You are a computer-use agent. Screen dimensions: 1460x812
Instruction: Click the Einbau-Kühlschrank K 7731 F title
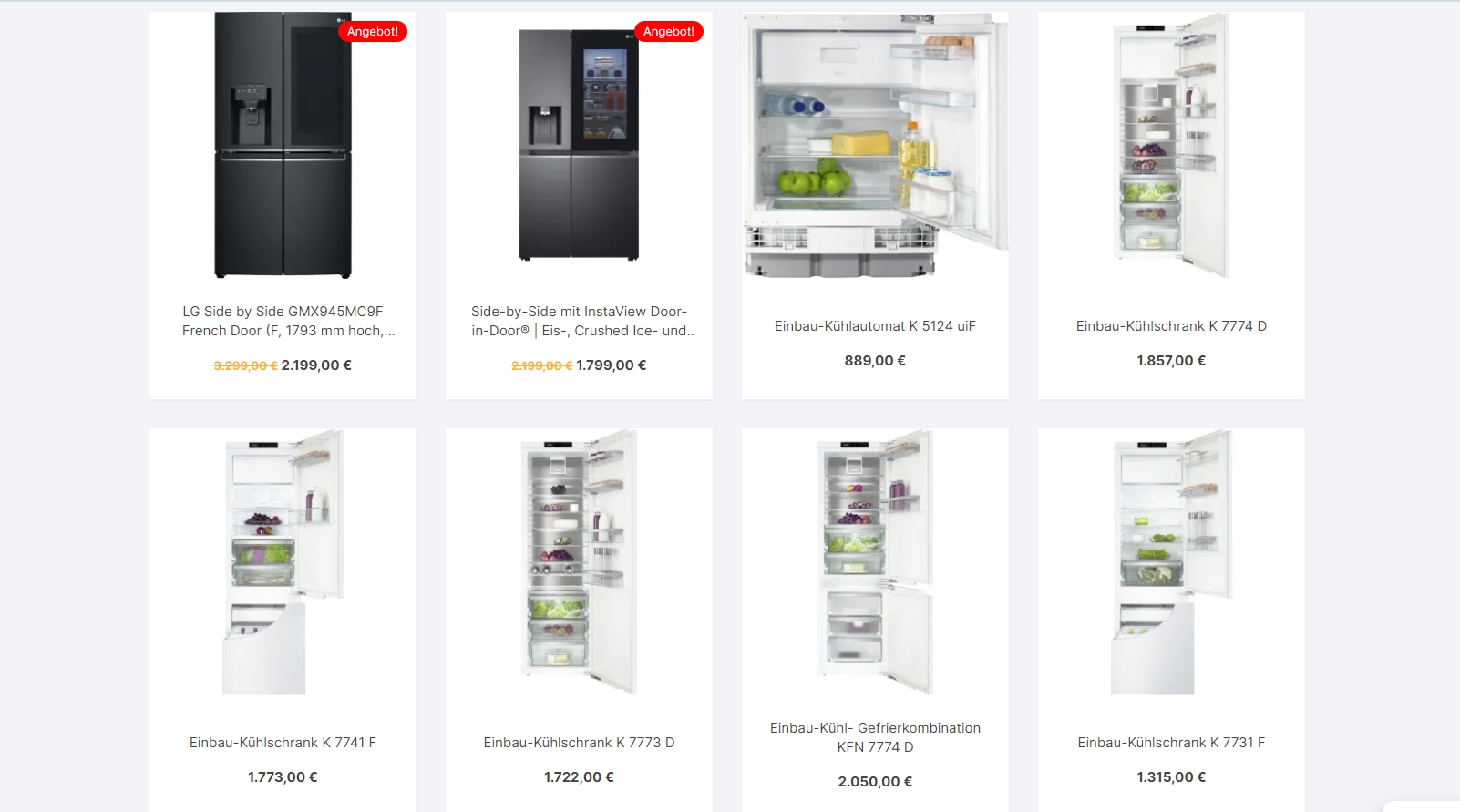[x=1171, y=743]
